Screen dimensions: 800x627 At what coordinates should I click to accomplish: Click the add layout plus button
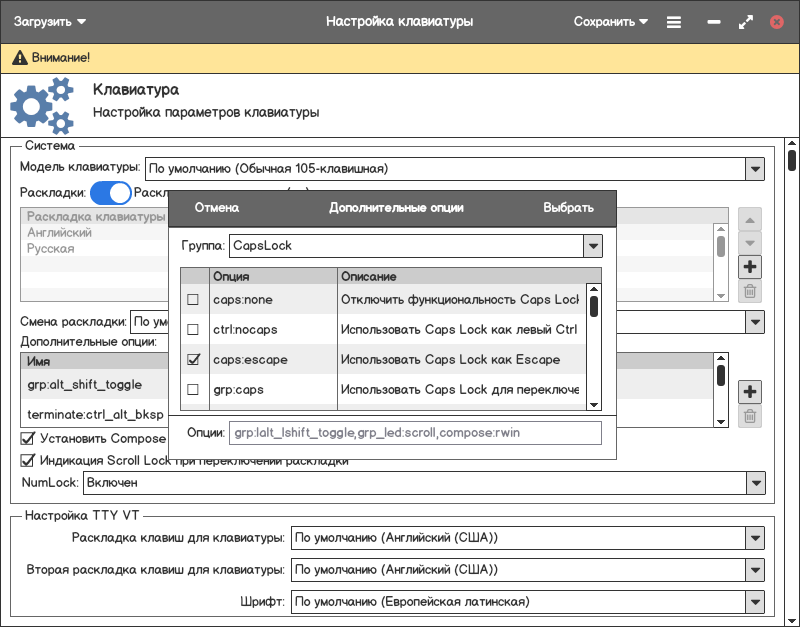[x=749, y=267]
